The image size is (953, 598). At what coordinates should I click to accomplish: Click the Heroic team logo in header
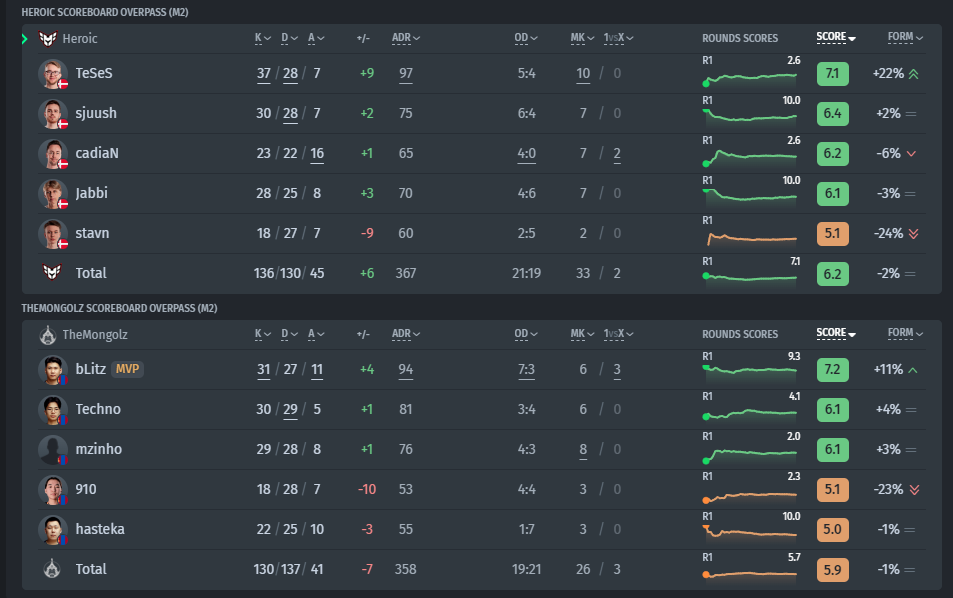click(x=48, y=38)
